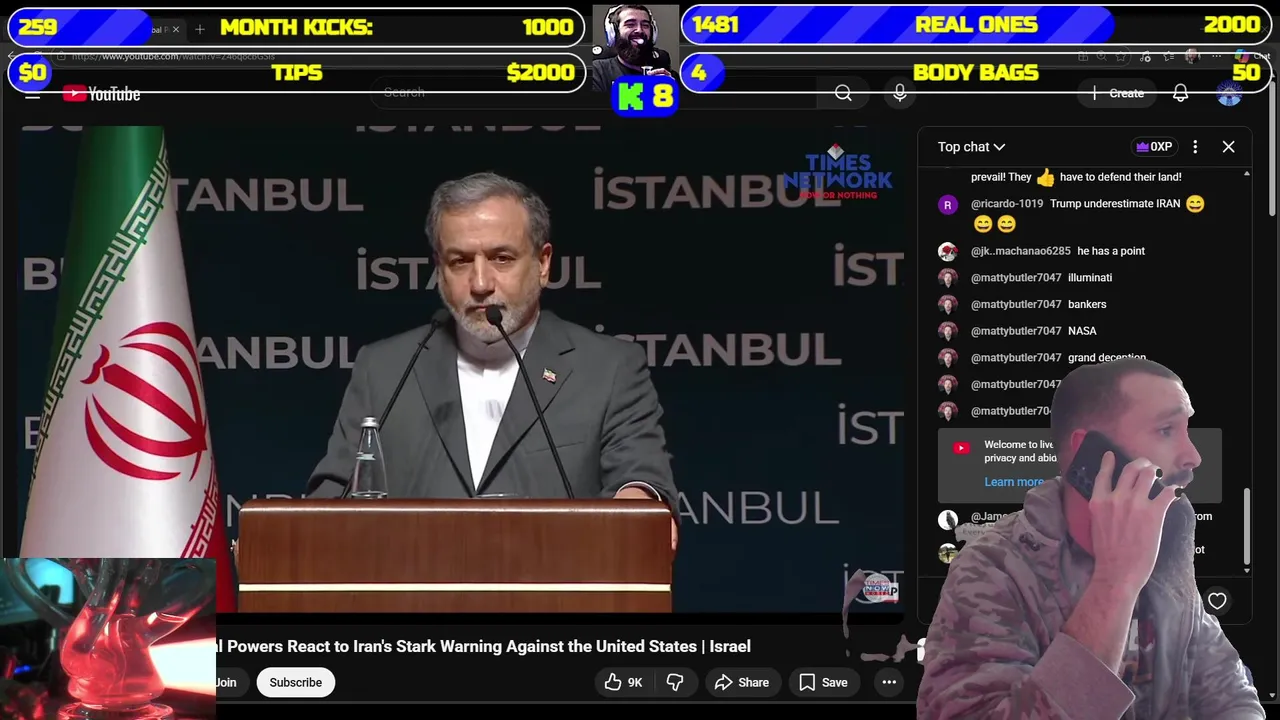Click the 'grand deception' chat message
The image size is (1280, 720).
click(x=1106, y=358)
